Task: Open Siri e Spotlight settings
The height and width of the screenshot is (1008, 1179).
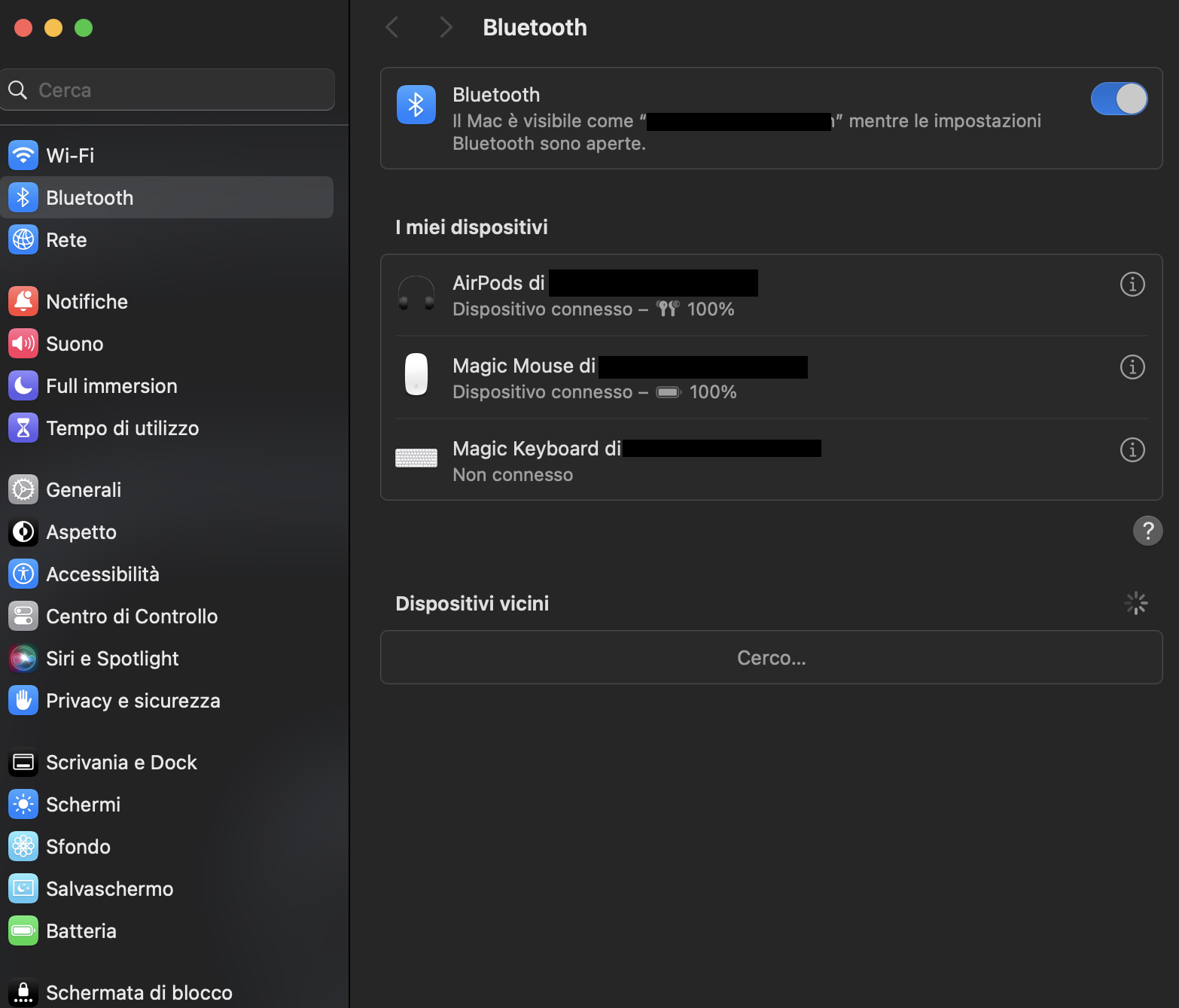Action: [x=112, y=658]
